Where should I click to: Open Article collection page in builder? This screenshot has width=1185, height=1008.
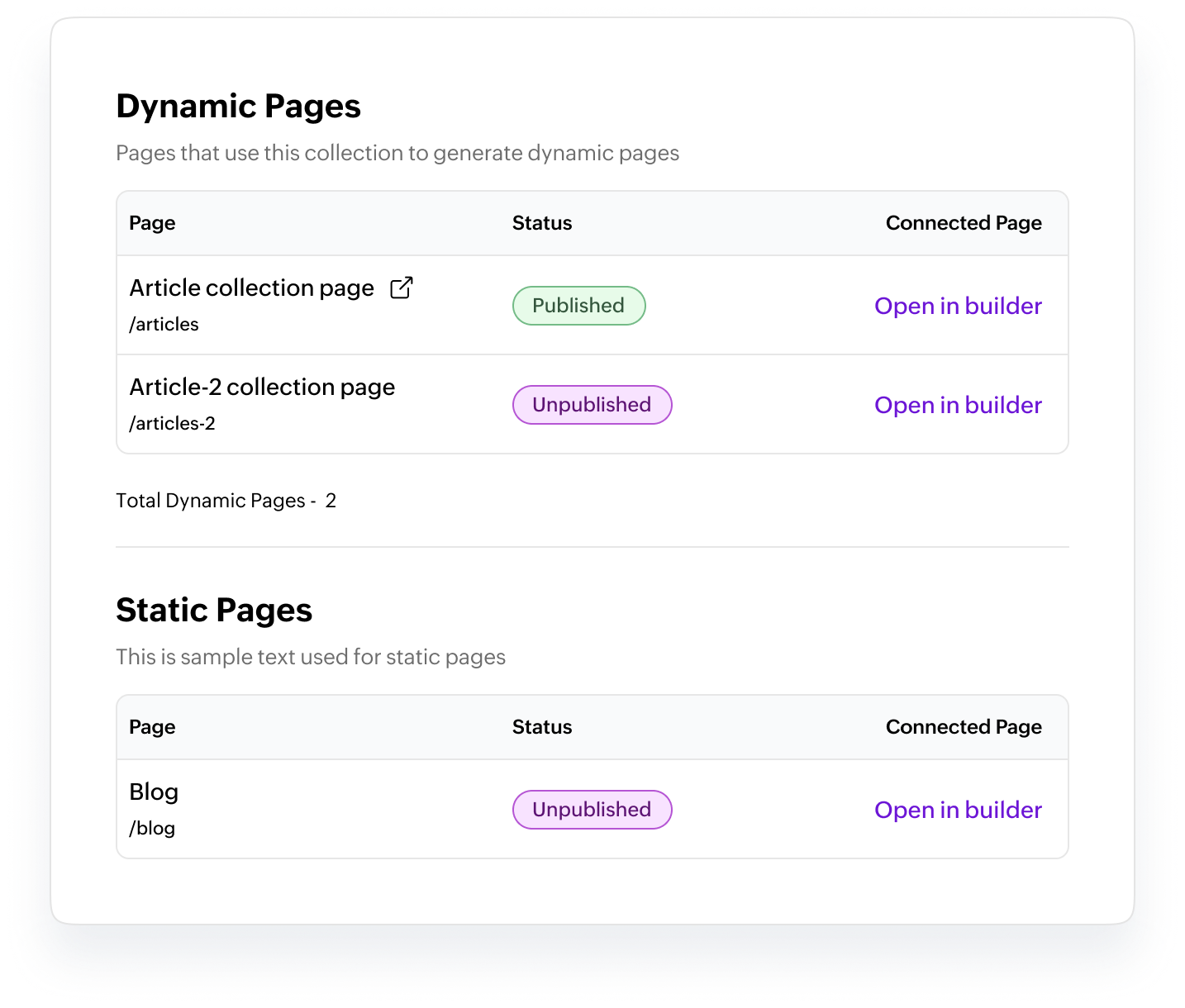958,306
